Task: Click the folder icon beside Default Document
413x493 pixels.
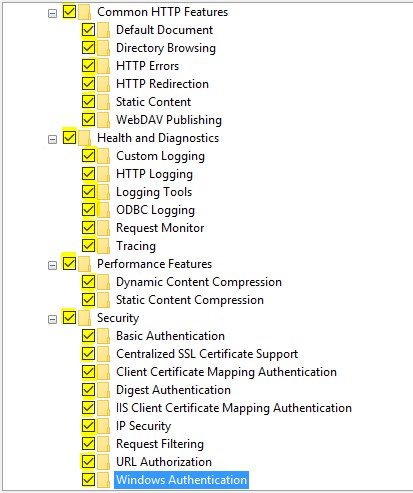Action: pos(104,30)
